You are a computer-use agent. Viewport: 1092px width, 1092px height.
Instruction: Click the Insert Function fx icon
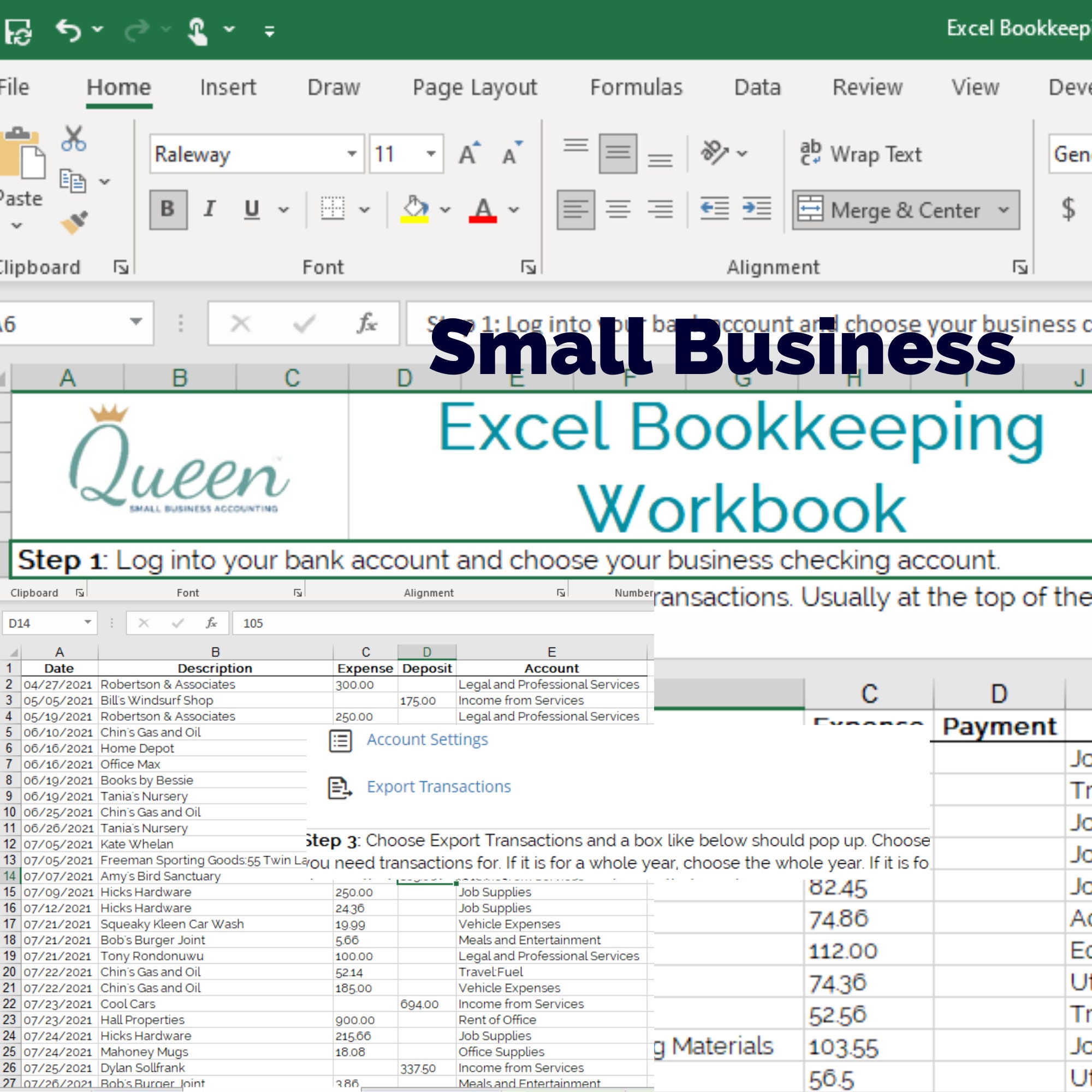[x=367, y=324]
